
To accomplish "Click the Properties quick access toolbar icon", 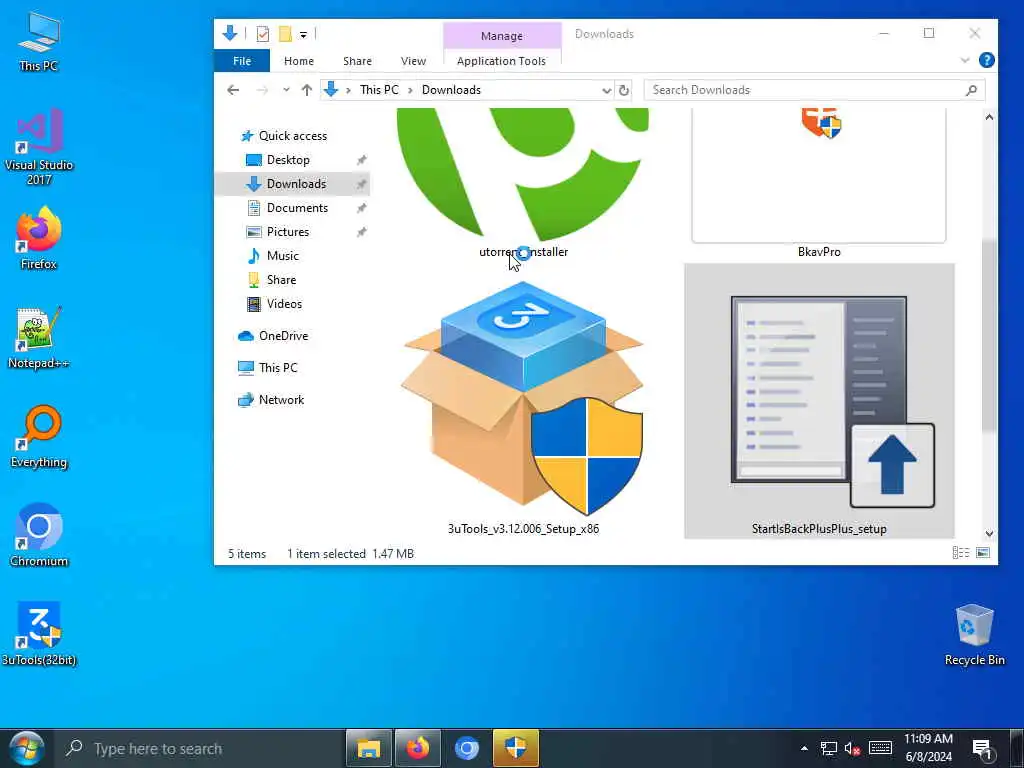I will tap(263, 34).
